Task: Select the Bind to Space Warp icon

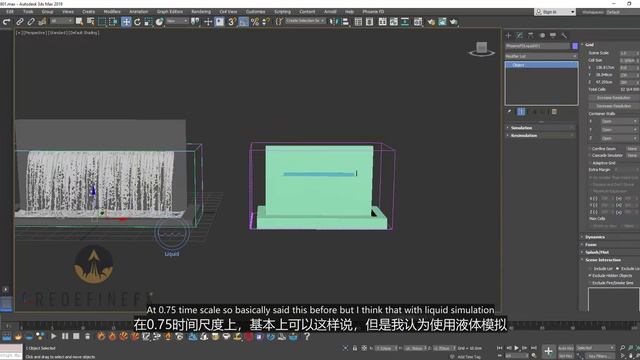Action: (x=42, y=22)
